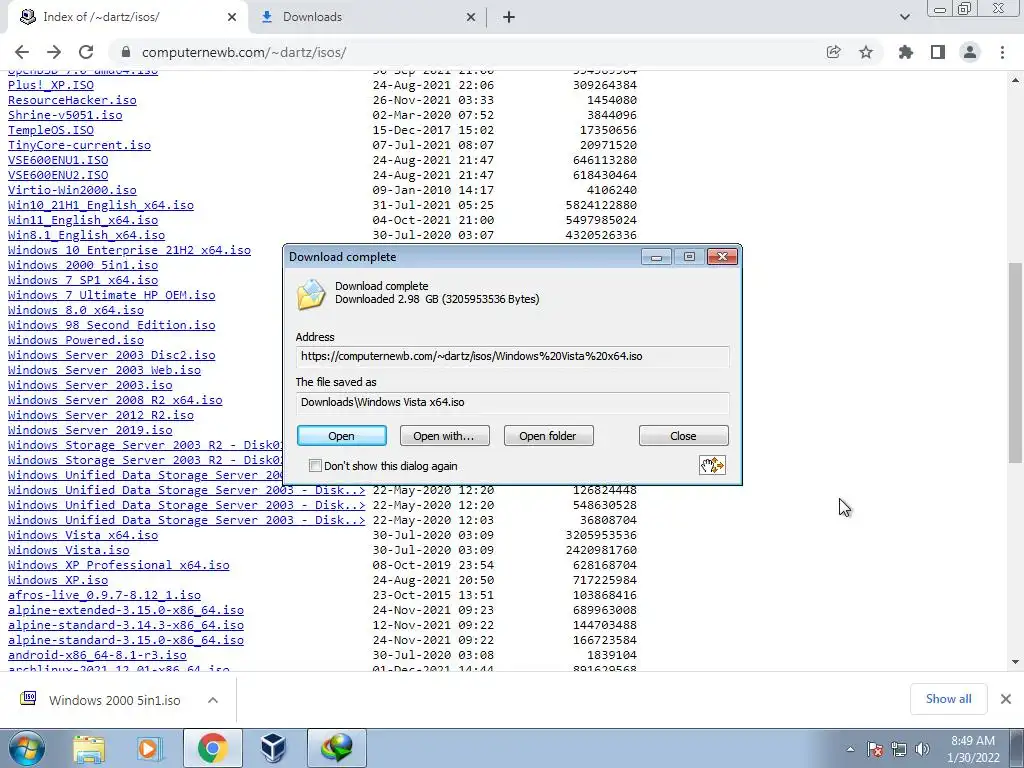The height and width of the screenshot is (768, 1024).
Task: Click the TinyCore-current.iso link
Action: pyautogui.click(x=79, y=145)
